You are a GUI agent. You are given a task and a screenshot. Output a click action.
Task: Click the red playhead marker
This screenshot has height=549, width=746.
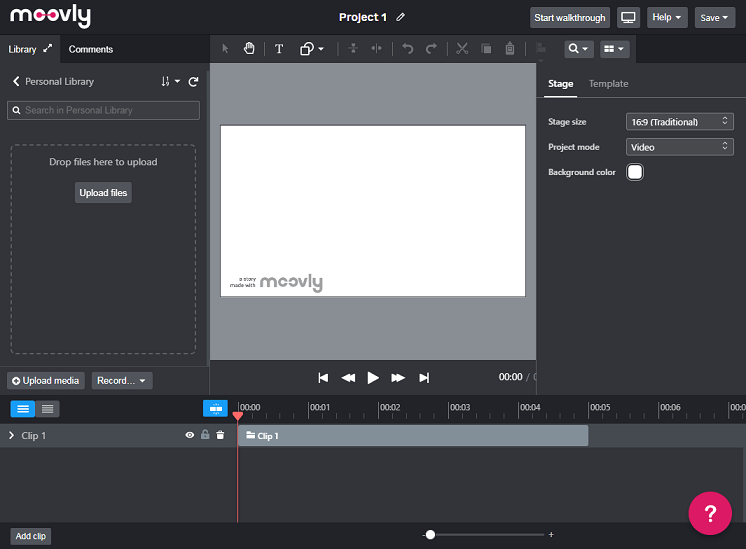click(238, 416)
